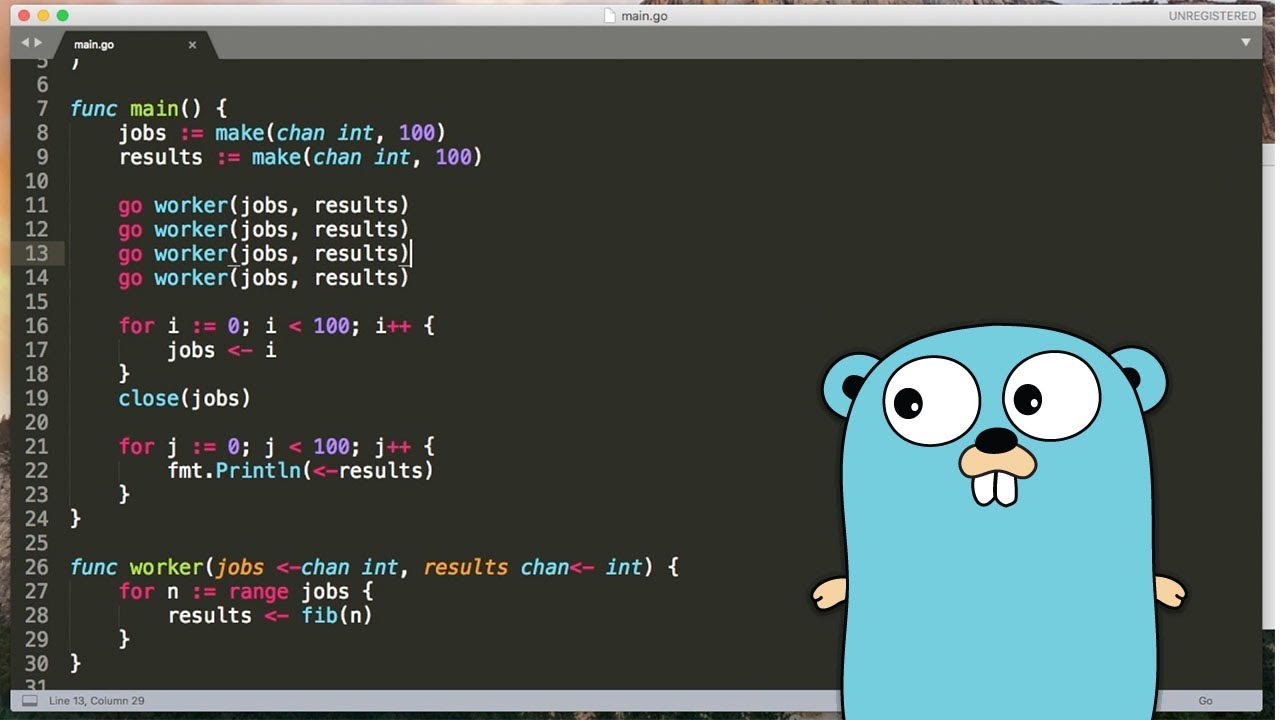
Task: Click the Line 13, Column 29 indicator
Action: coord(97,701)
